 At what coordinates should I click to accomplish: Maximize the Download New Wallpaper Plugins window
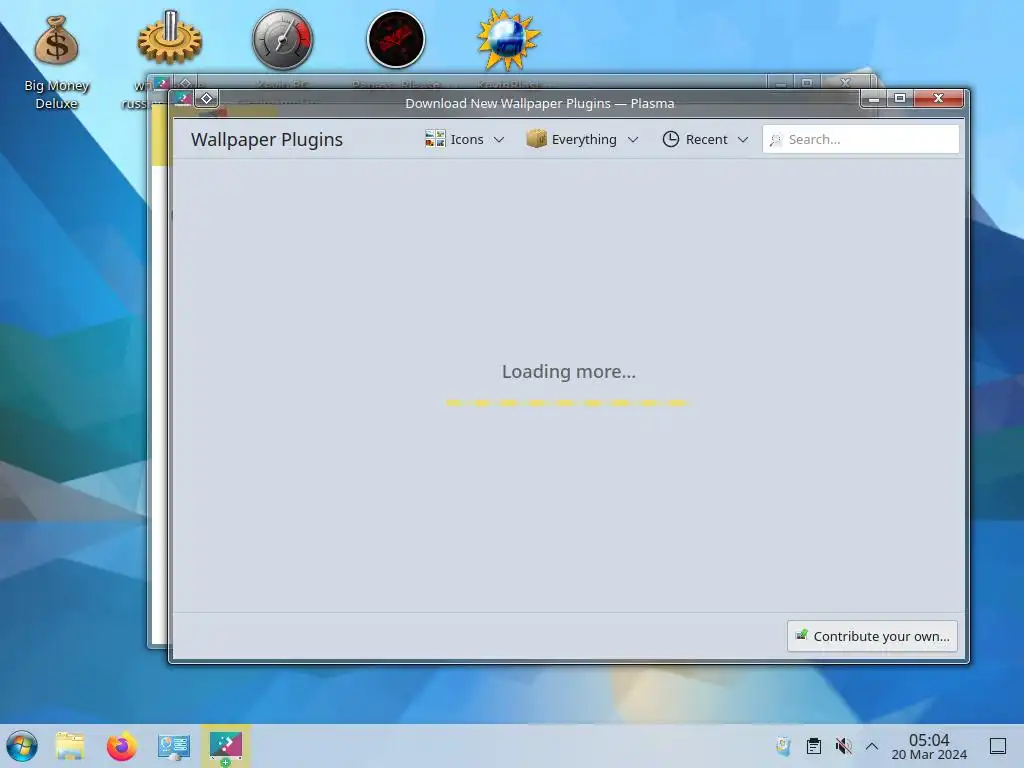coord(900,99)
